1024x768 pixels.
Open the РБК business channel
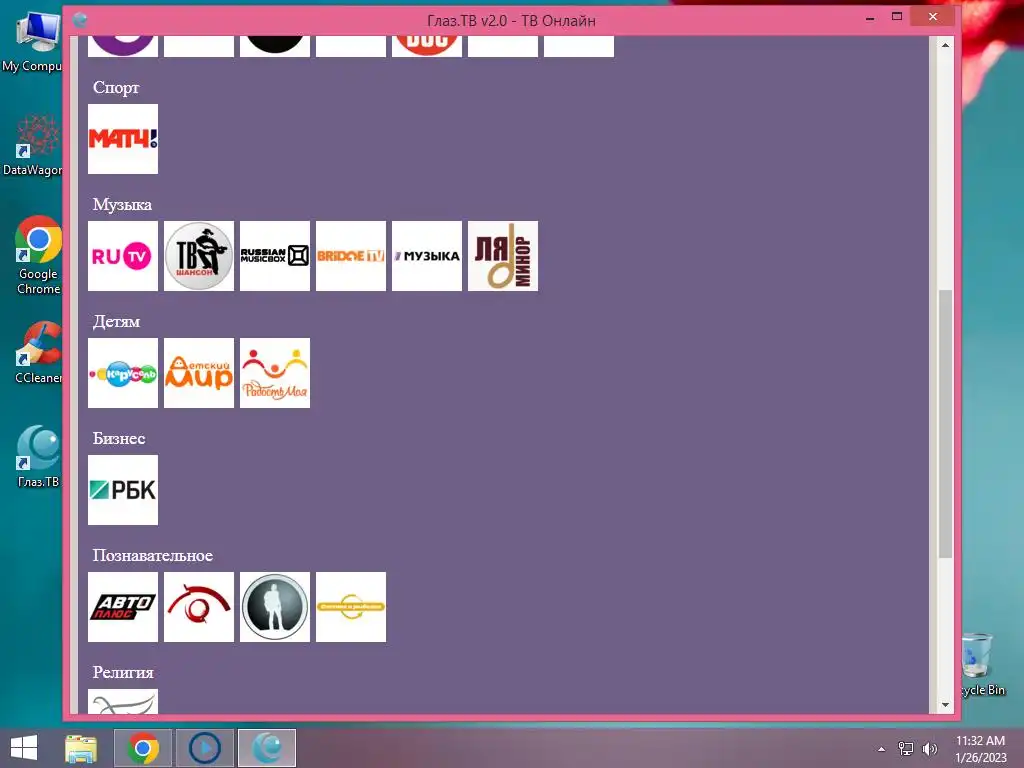point(123,490)
